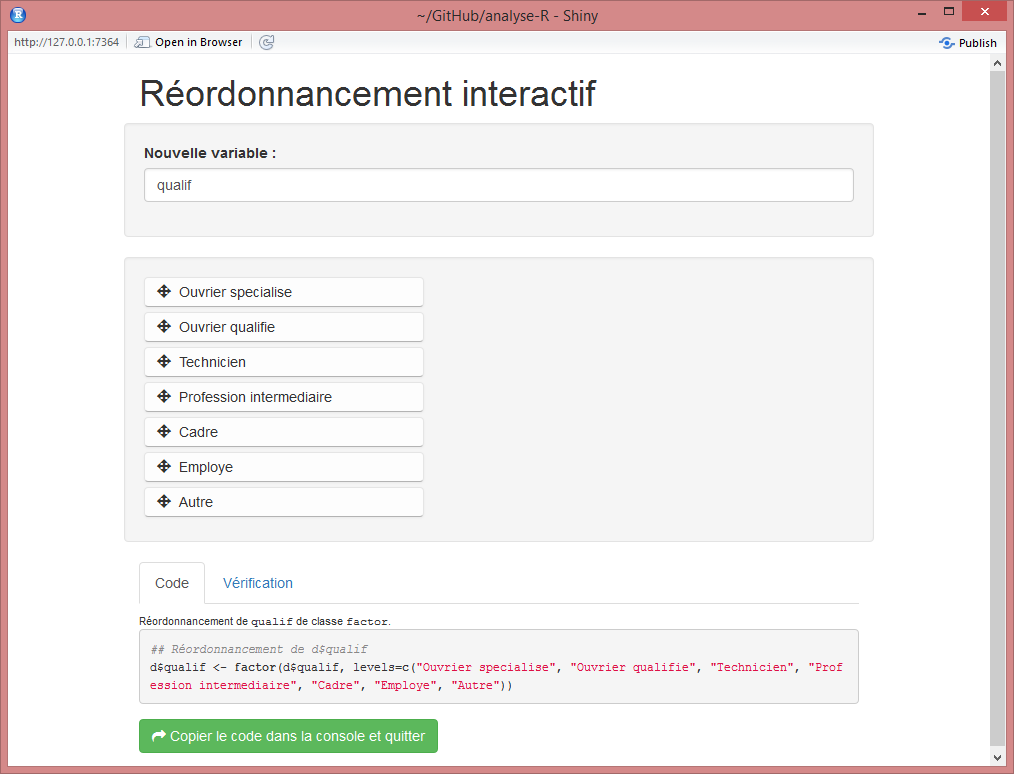Select the 'Employe' level item
The image size is (1014, 774).
click(x=284, y=466)
